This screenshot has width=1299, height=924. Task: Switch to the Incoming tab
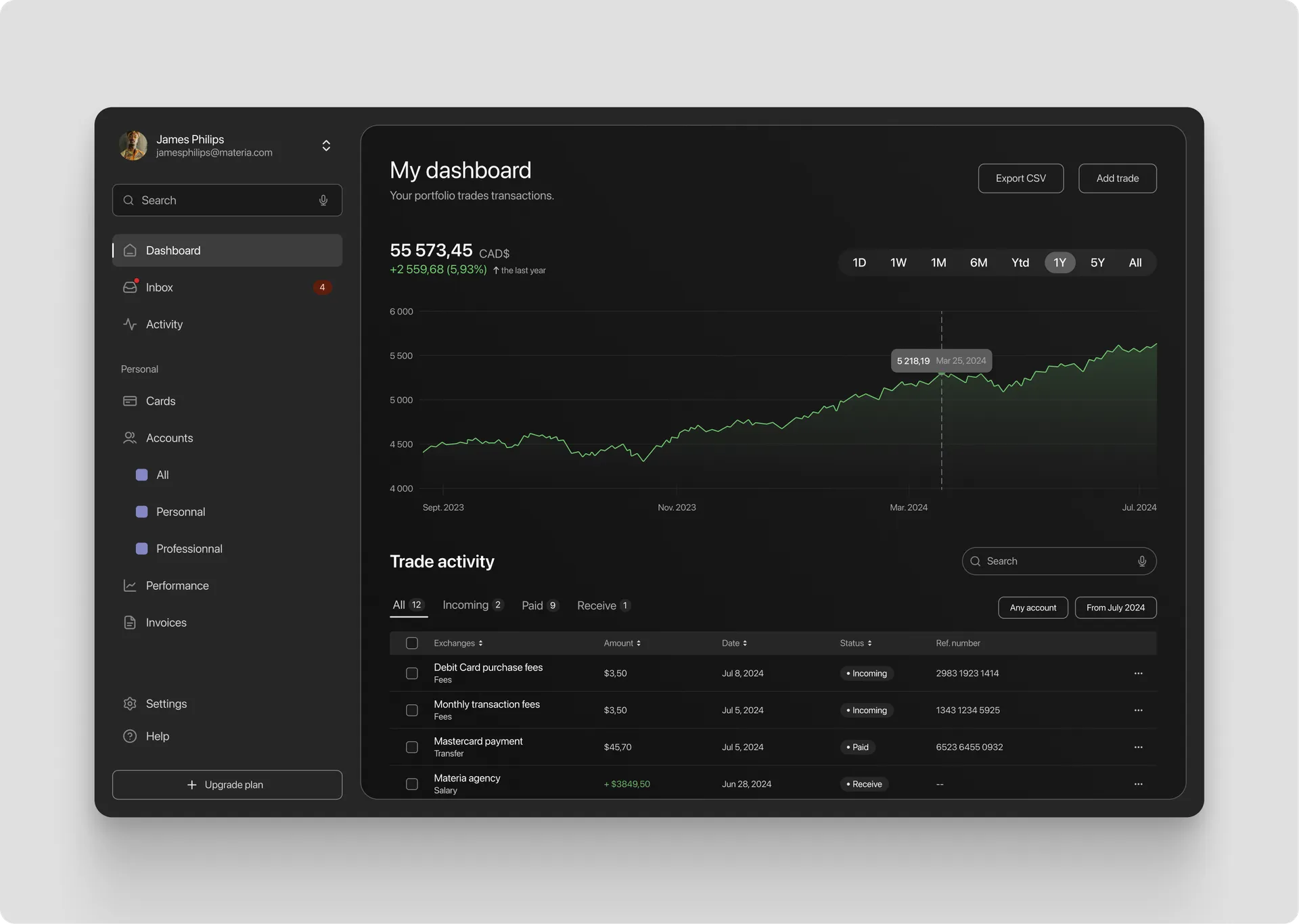coord(473,605)
